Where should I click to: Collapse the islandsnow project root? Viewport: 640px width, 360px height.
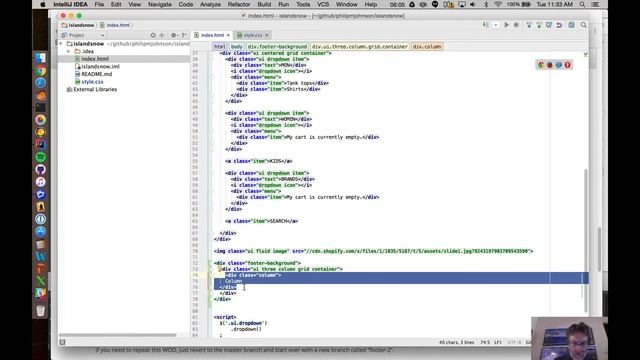coord(61,44)
